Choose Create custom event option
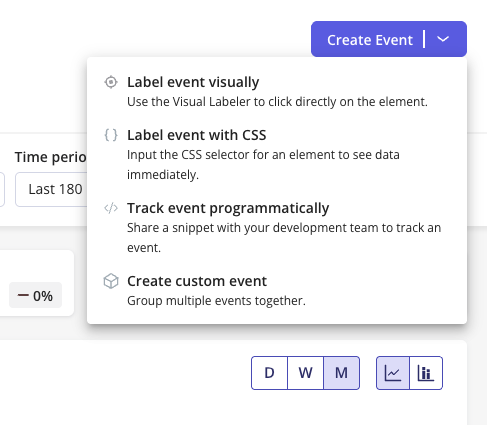 click(277, 290)
